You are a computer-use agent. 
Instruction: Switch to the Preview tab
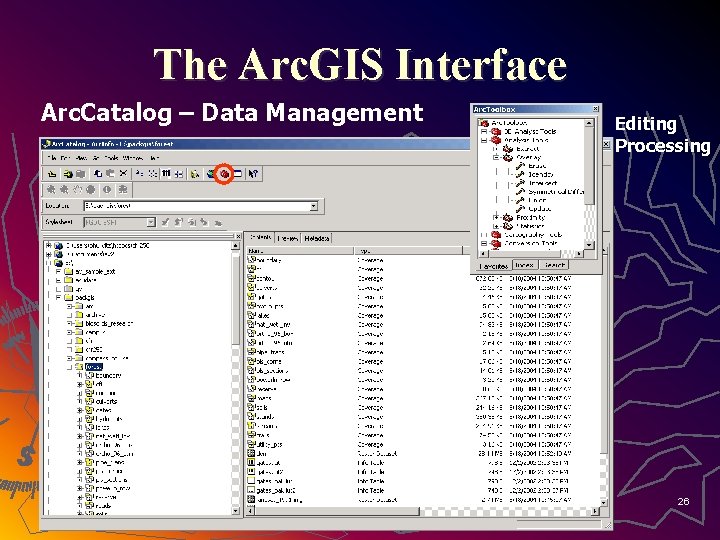pos(288,238)
